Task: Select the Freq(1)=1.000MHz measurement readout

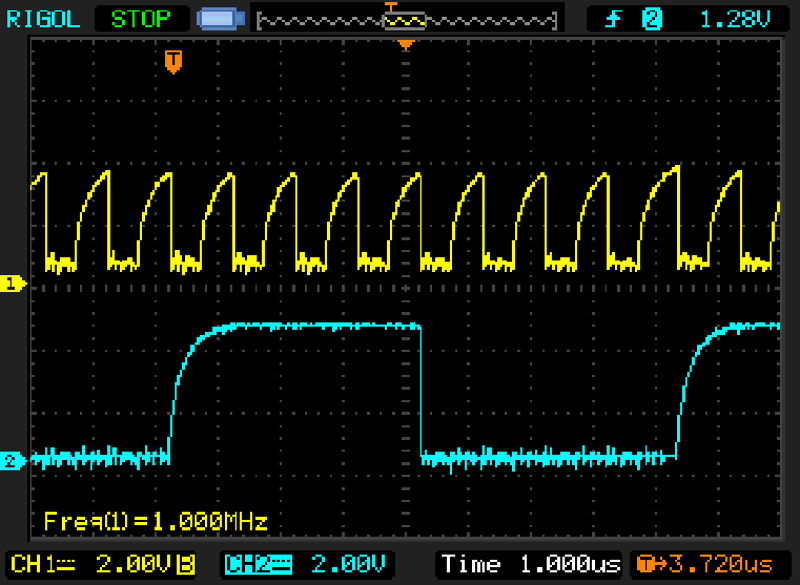Action: [x=155, y=521]
